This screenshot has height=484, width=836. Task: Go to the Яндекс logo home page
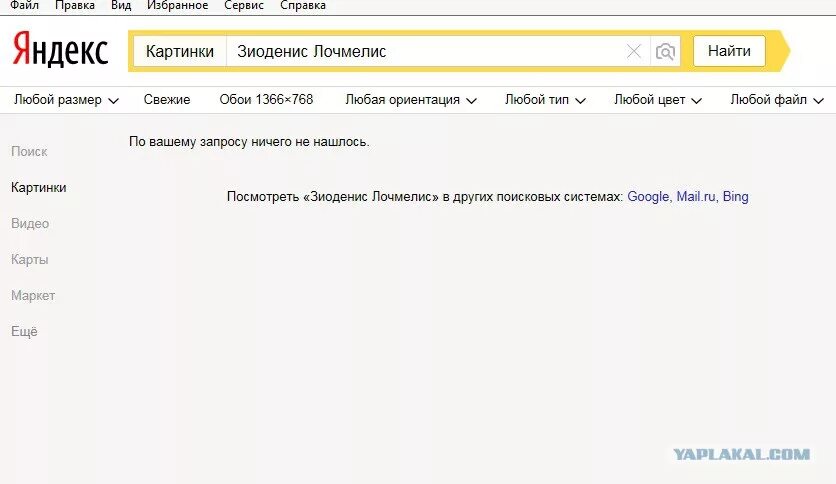60,49
